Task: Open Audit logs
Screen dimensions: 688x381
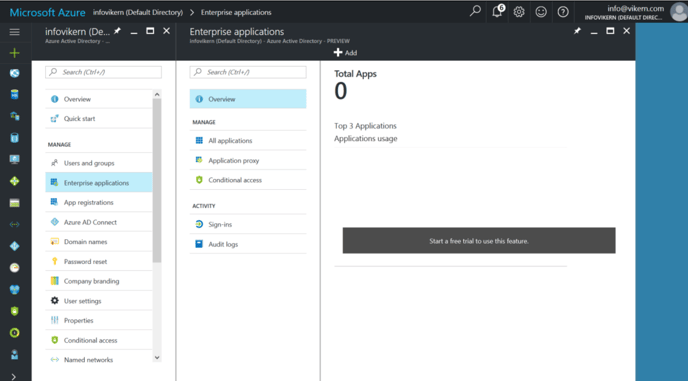Action: coord(248,244)
